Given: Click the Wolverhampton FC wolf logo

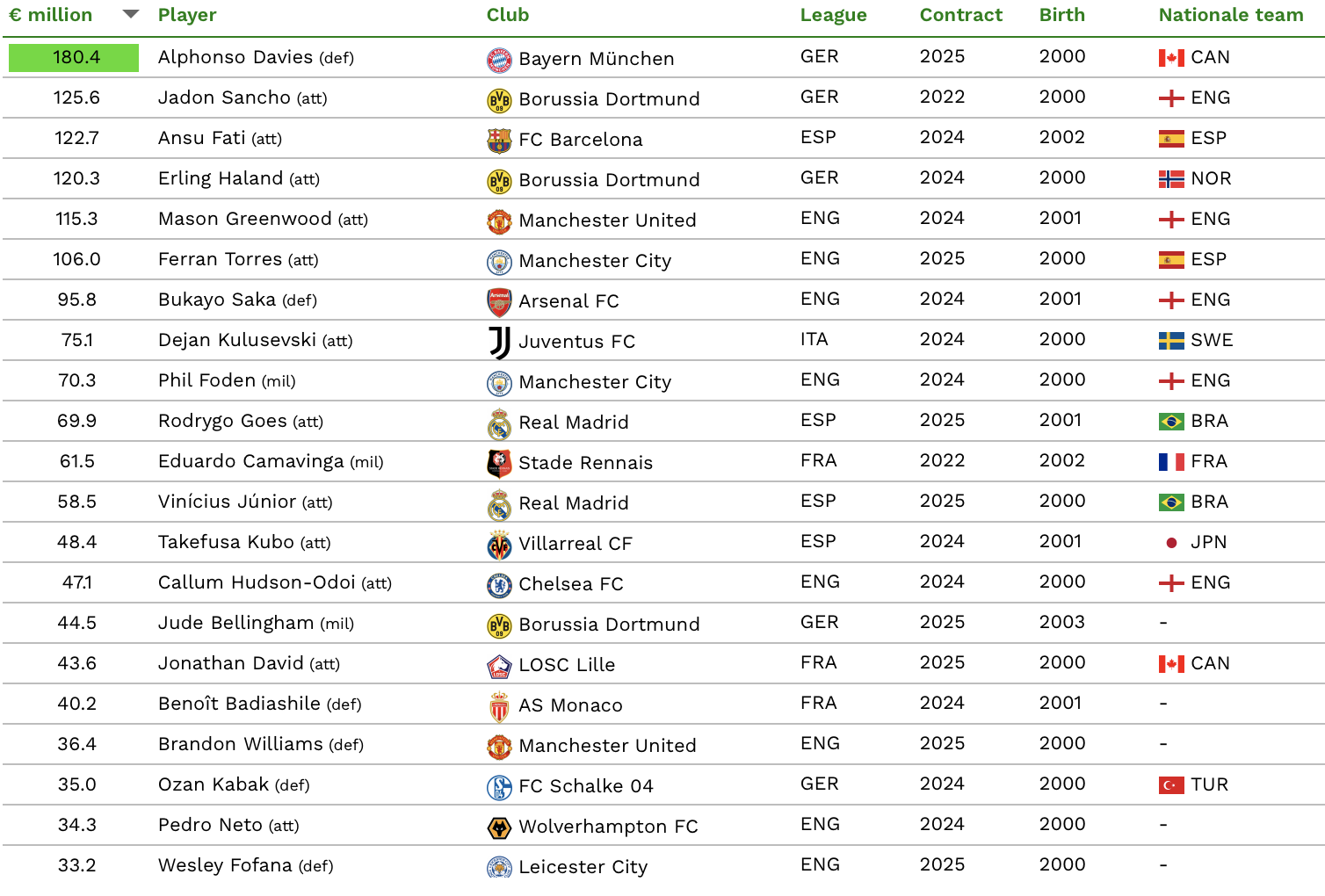Looking at the screenshot, I should click(499, 827).
